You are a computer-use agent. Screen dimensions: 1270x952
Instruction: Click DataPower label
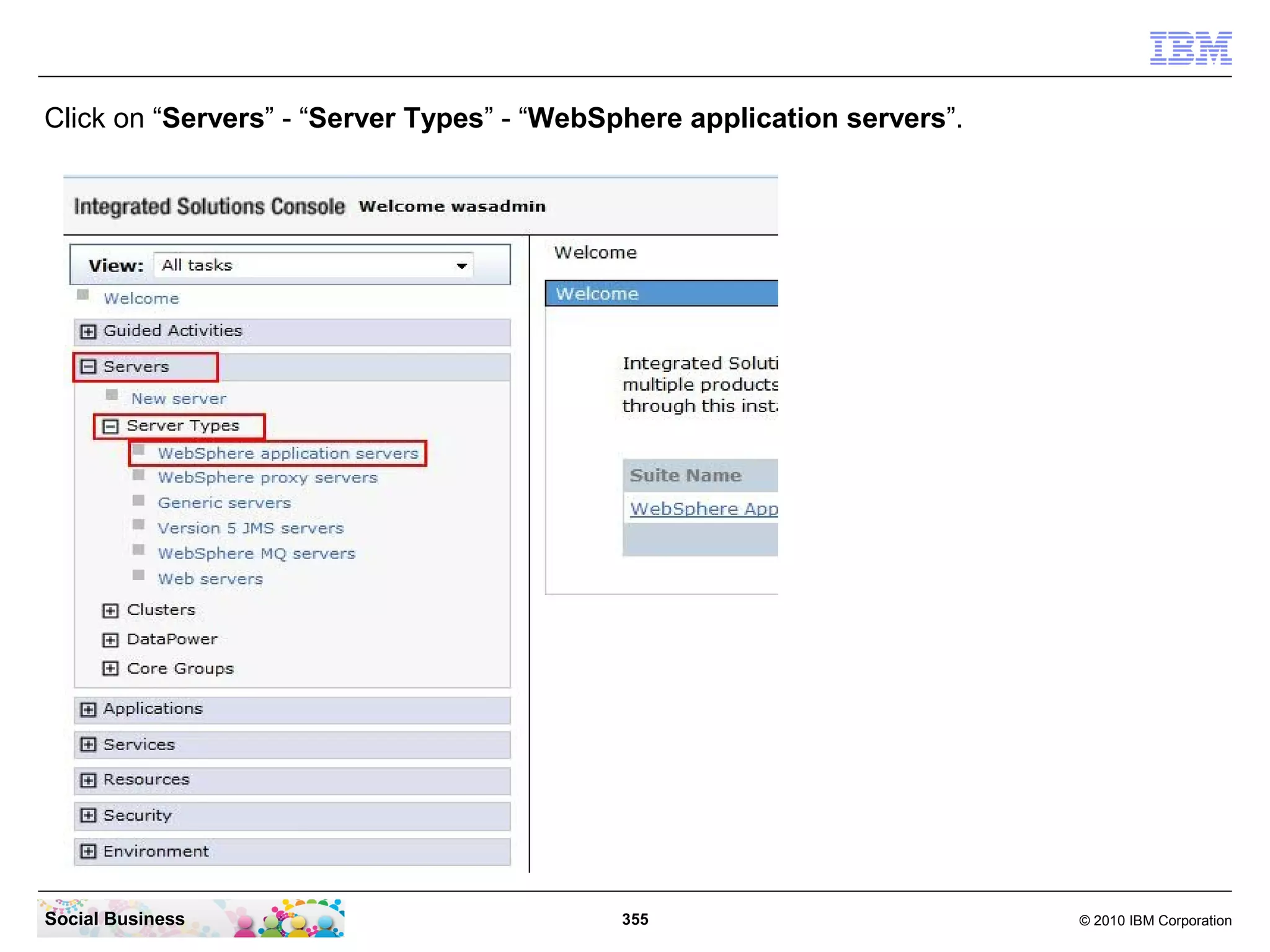click(x=172, y=639)
